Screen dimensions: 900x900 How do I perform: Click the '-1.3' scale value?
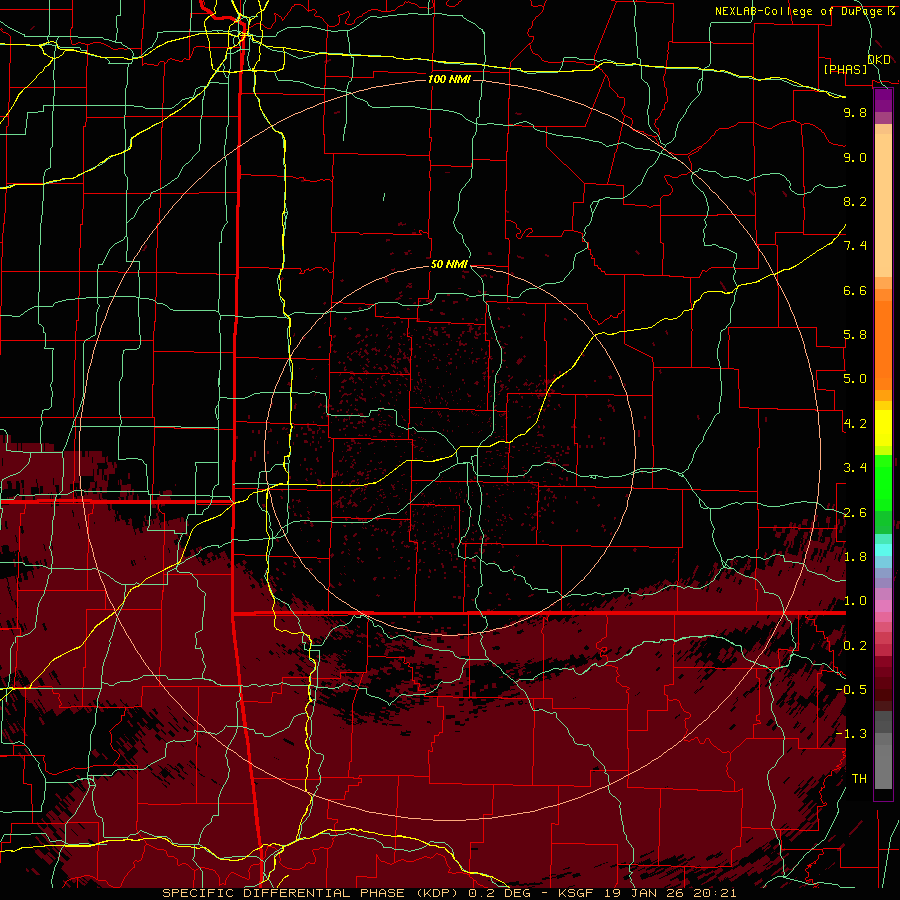point(851,734)
